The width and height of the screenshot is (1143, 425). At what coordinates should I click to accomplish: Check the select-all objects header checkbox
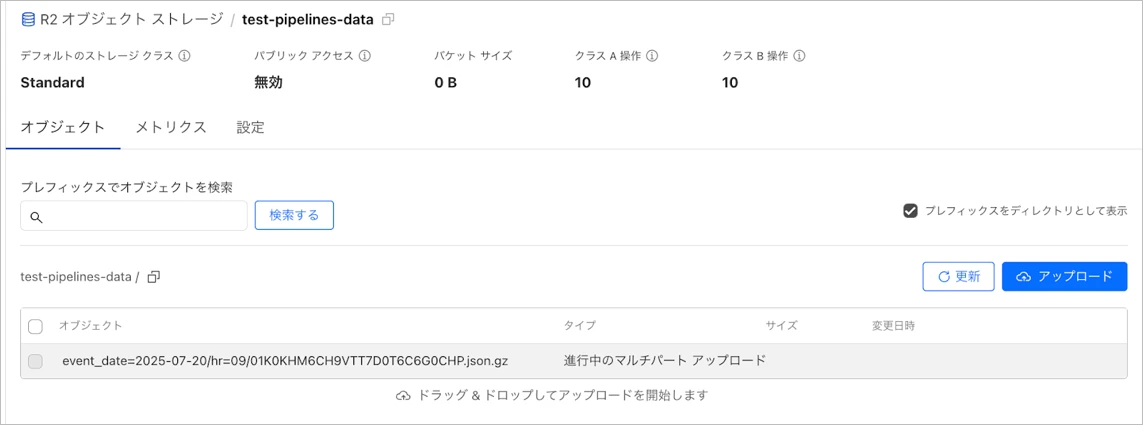[x=36, y=326]
